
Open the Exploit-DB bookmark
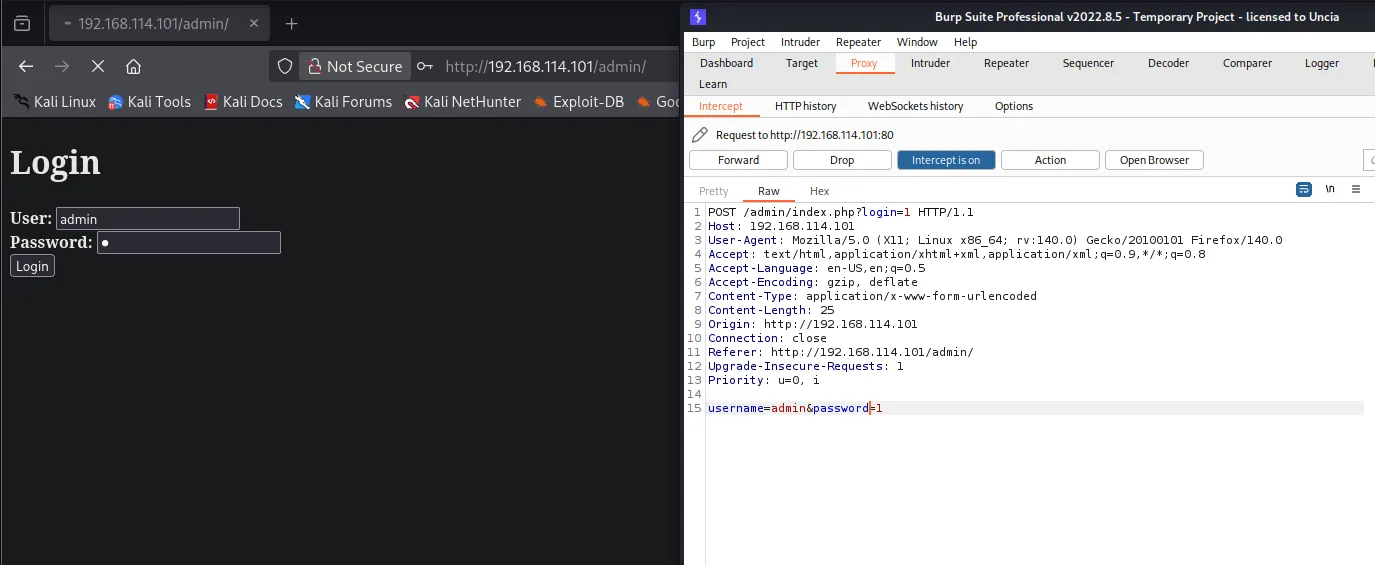click(579, 101)
